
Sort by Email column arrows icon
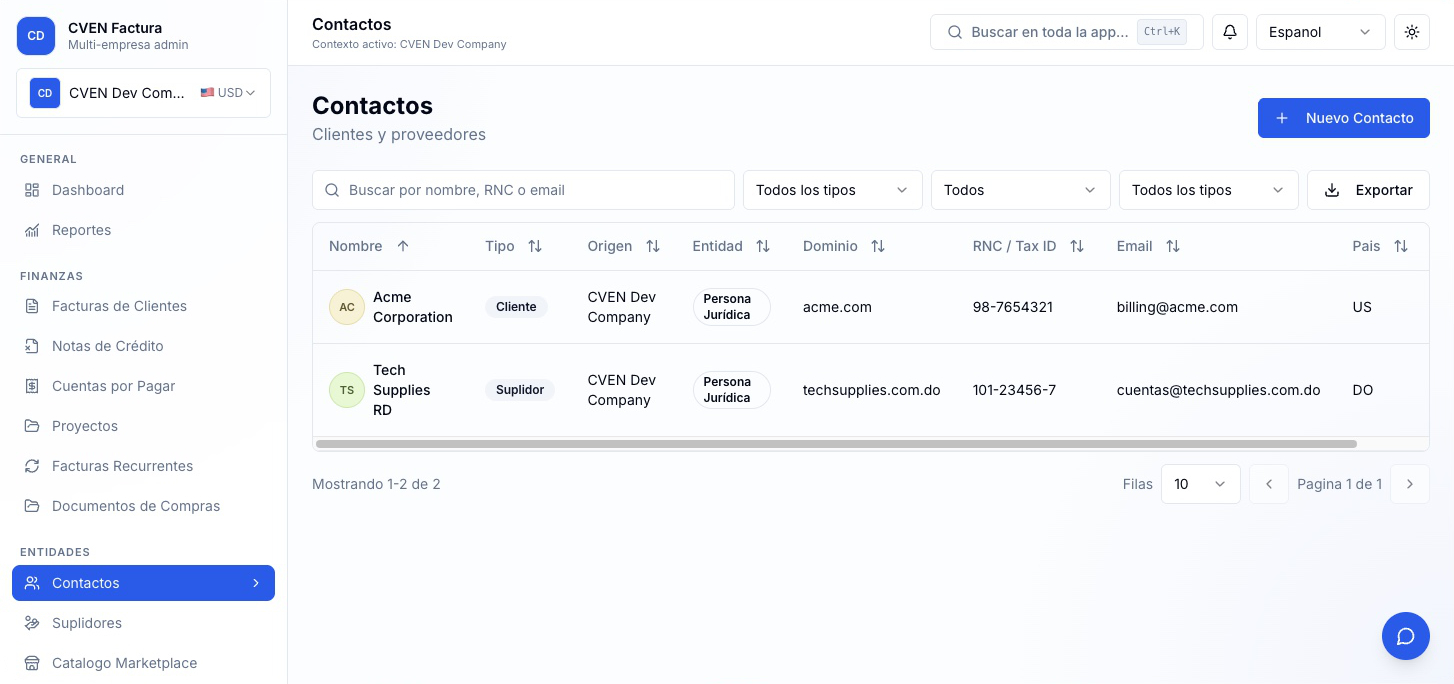coord(1173,246)
